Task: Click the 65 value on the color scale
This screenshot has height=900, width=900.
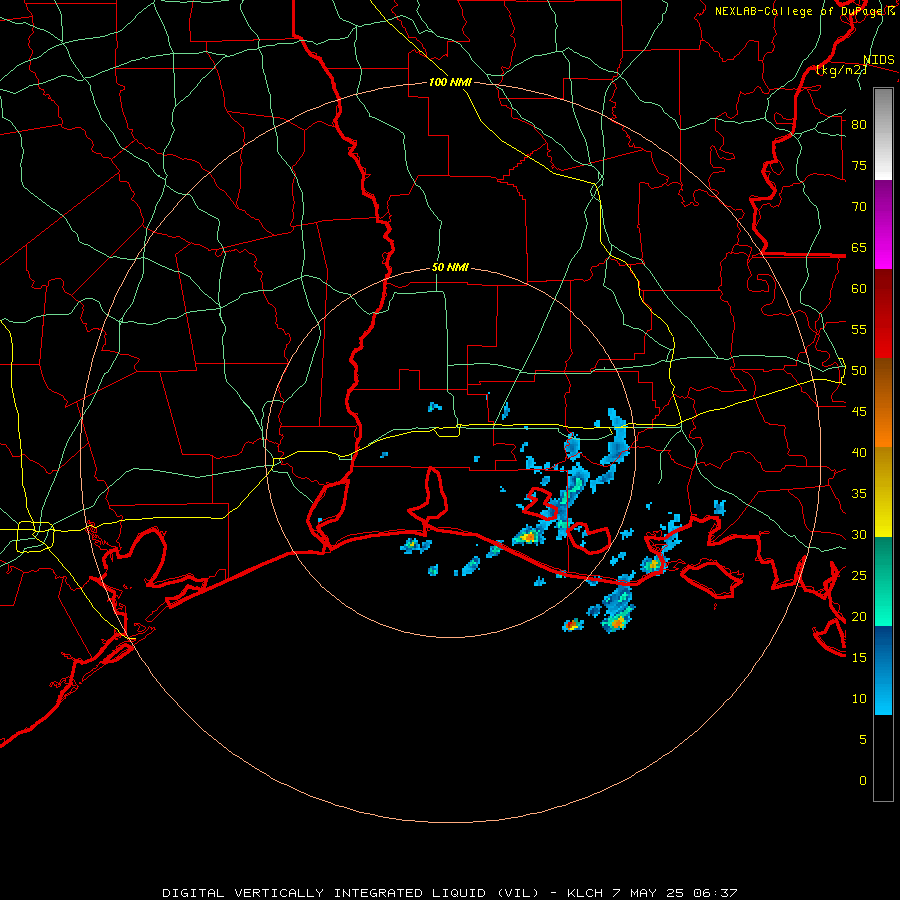Action: tap(859, 248)
